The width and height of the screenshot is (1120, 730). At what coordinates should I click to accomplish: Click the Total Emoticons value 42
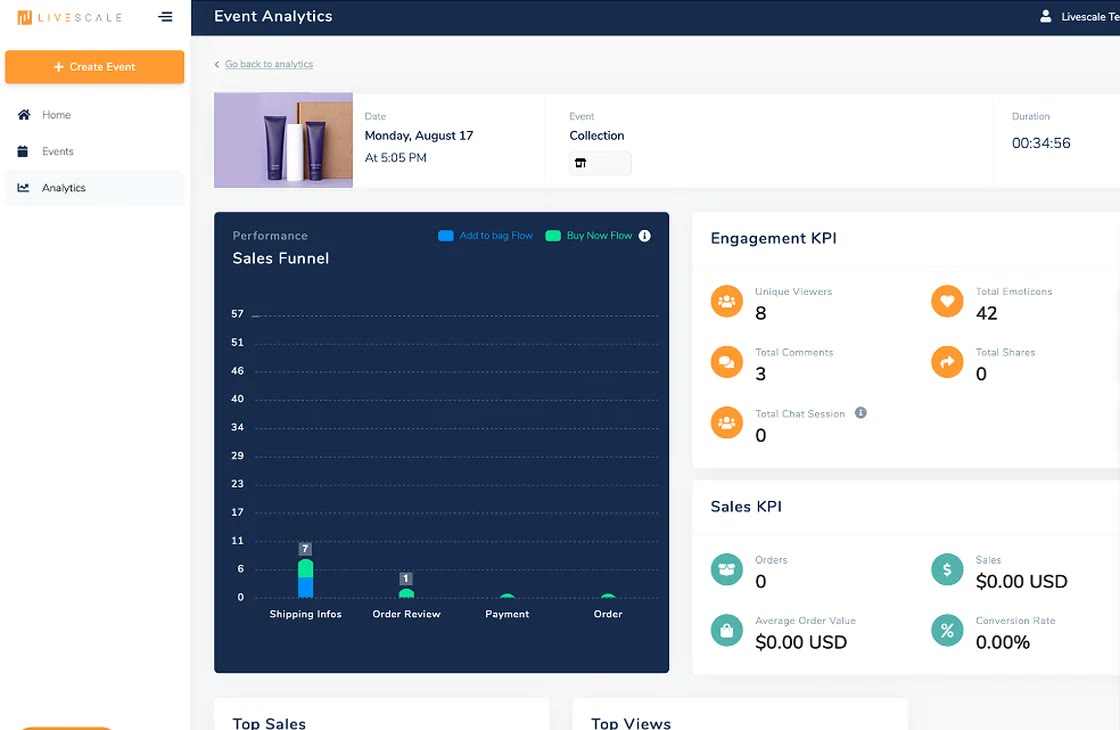(986, 313)
